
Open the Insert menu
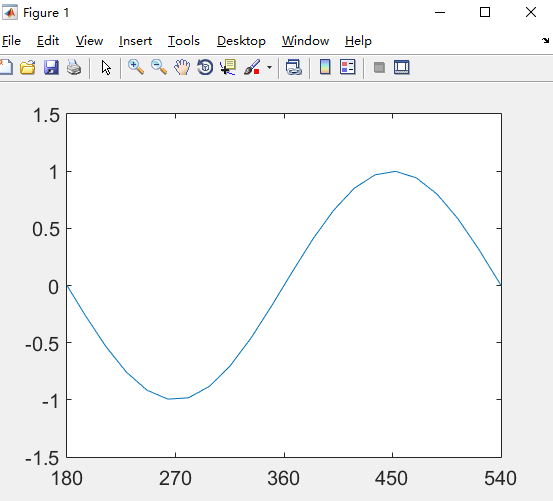coord(135,41)
